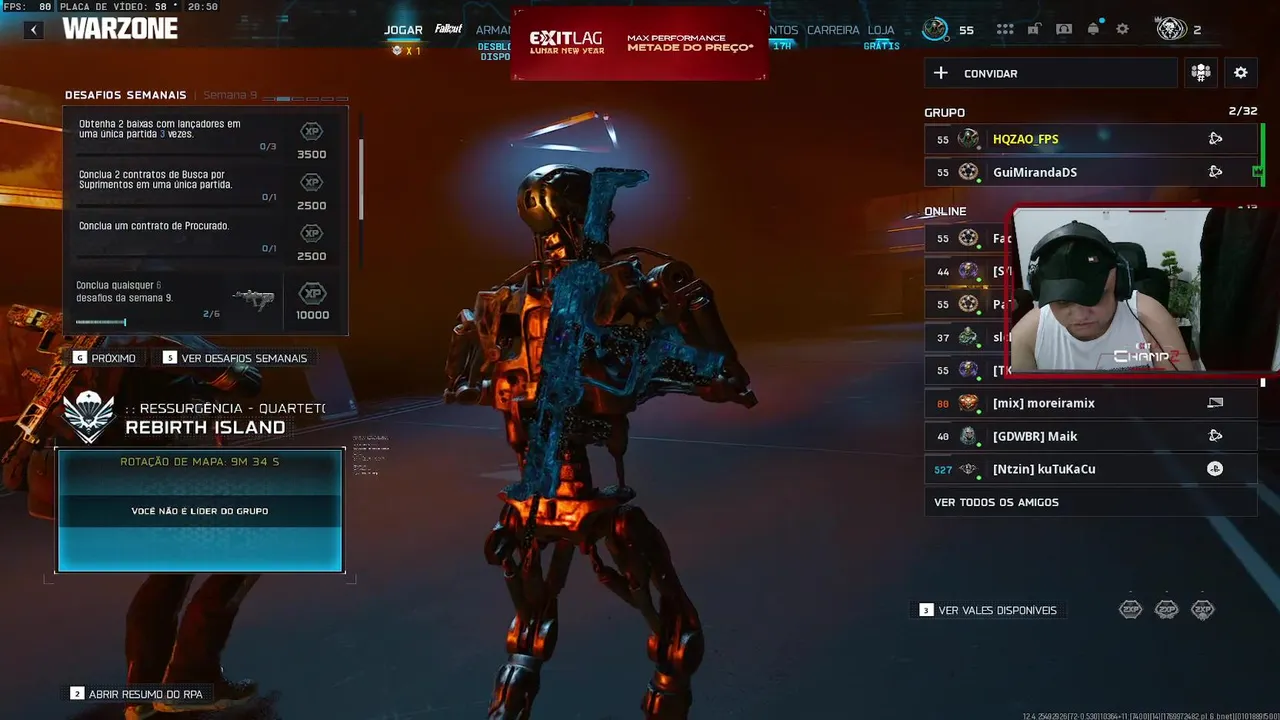Click the XP badge for 10000 reward

coord(312,293)
